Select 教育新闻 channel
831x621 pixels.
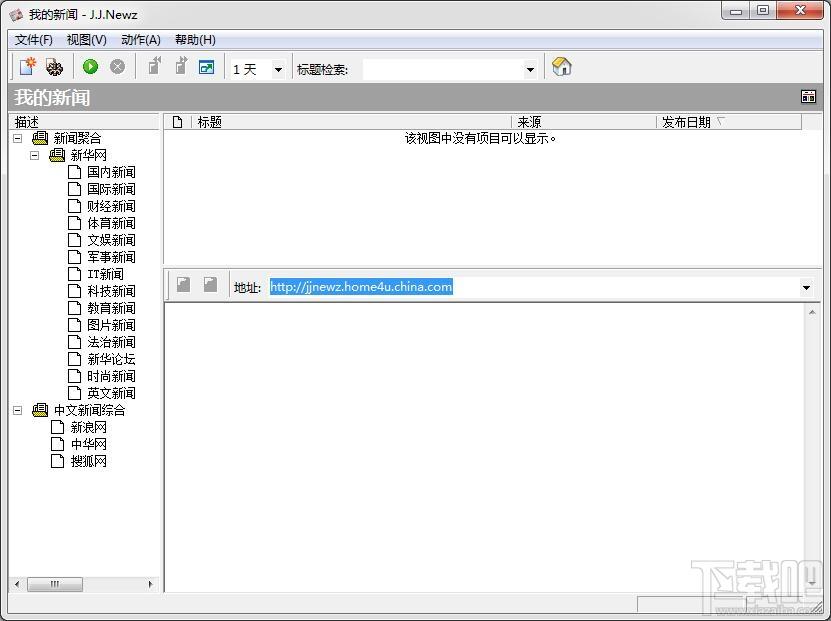(111, 308)
